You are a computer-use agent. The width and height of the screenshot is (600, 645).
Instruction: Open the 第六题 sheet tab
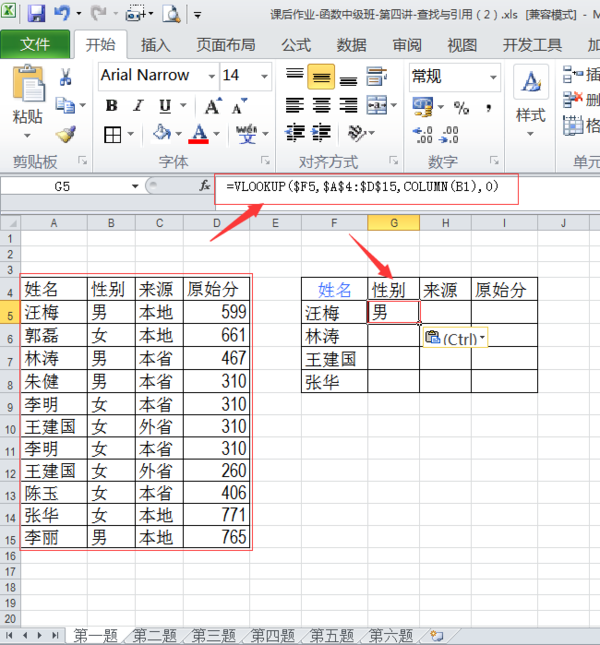pos(391,636)
